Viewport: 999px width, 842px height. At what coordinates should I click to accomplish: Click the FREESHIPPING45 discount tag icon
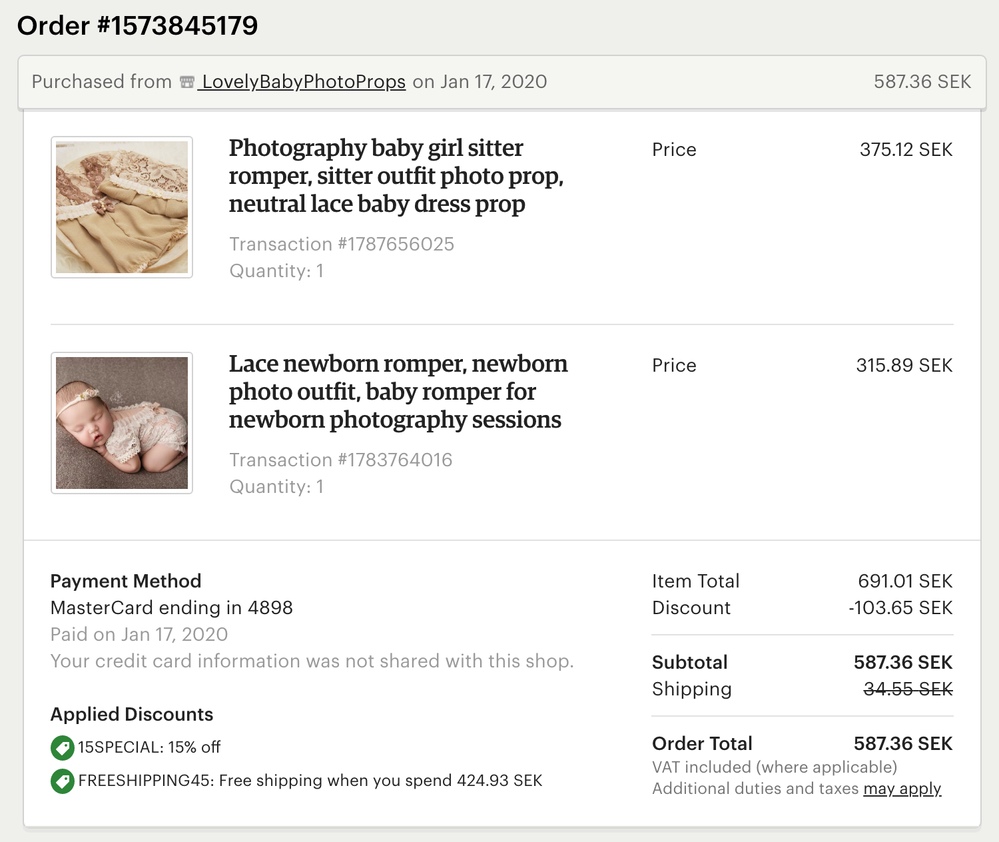[62, 780]
